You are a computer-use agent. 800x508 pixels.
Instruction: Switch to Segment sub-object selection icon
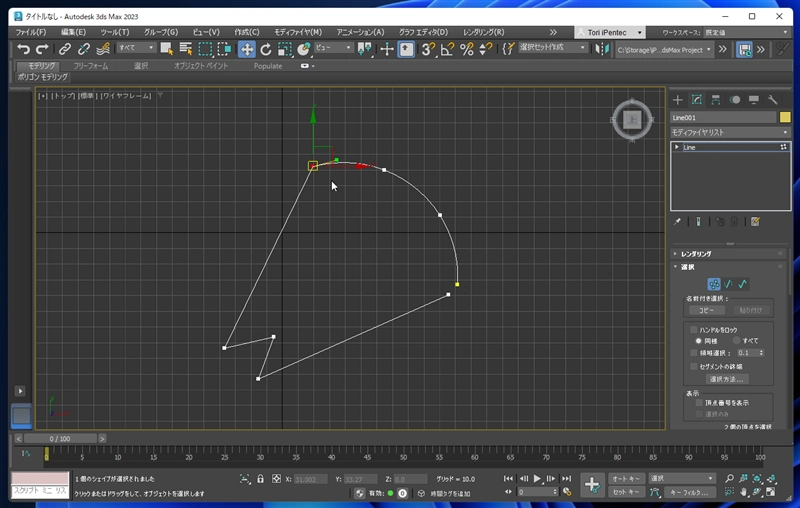point(728,284)
